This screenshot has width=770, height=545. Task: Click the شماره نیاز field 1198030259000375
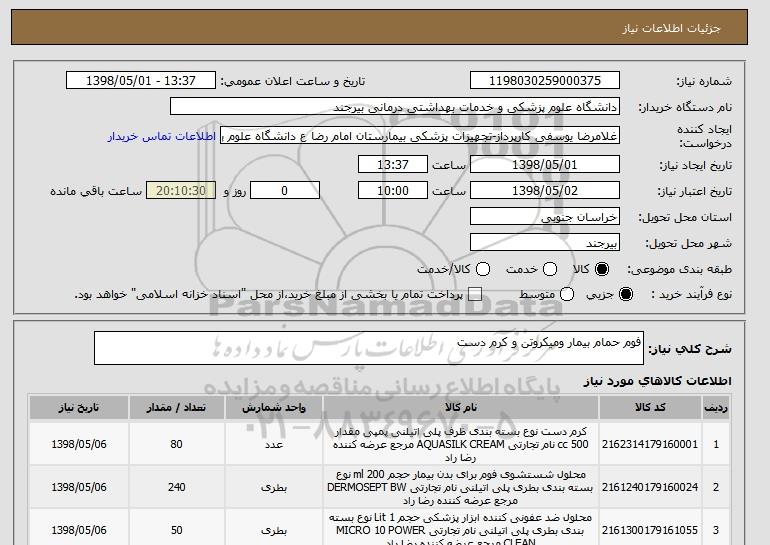tap(545, 81)
